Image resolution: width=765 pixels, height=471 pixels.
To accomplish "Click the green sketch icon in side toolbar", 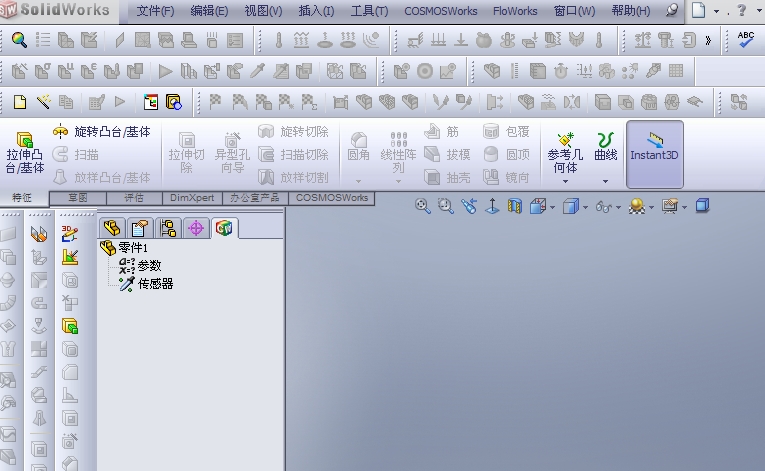I will click(x=70, y=257).
